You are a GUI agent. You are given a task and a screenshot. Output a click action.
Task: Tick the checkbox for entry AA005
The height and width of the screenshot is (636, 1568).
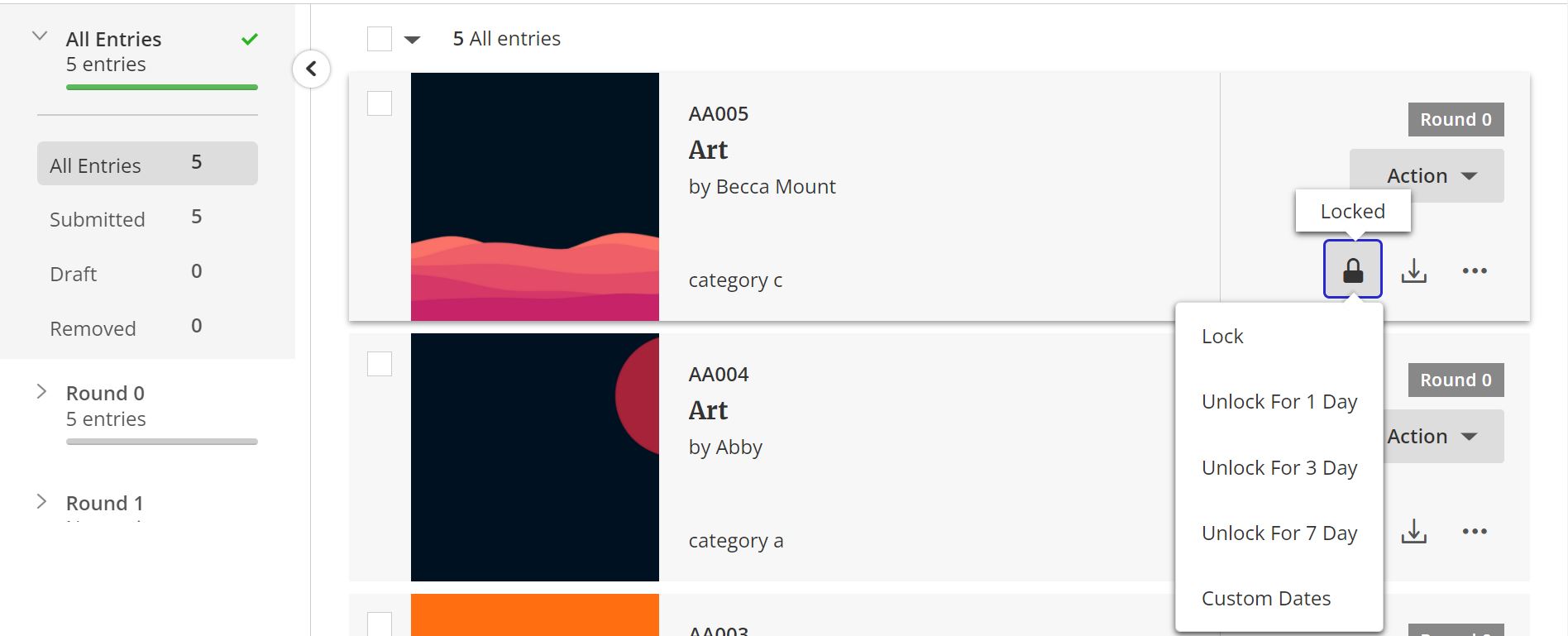pyautogui.click(x=380, y=103)
